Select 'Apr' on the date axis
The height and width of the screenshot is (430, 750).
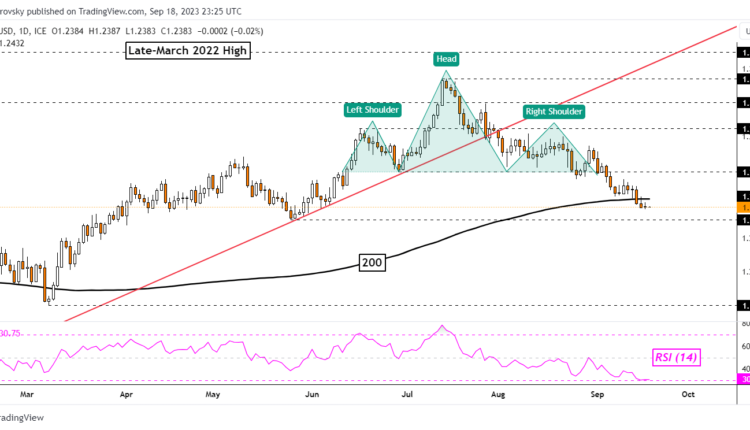(x=127, y=394)
